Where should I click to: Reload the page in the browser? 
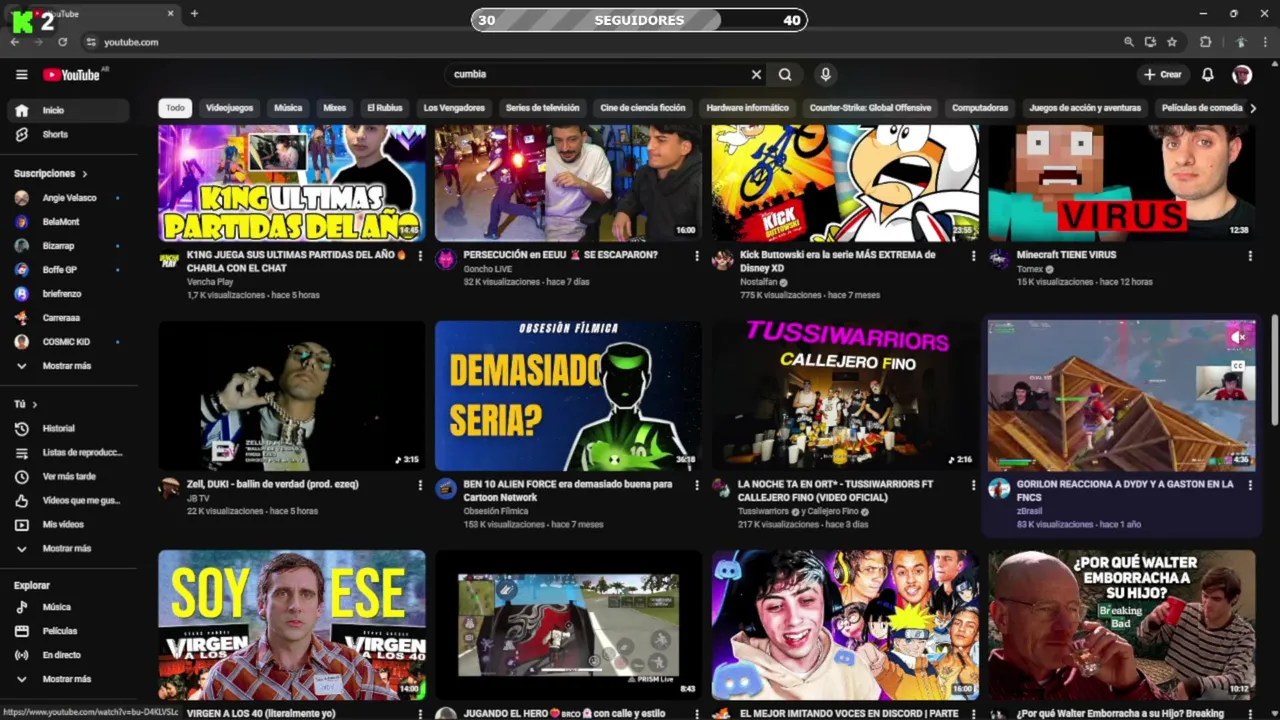pos(62,42)
